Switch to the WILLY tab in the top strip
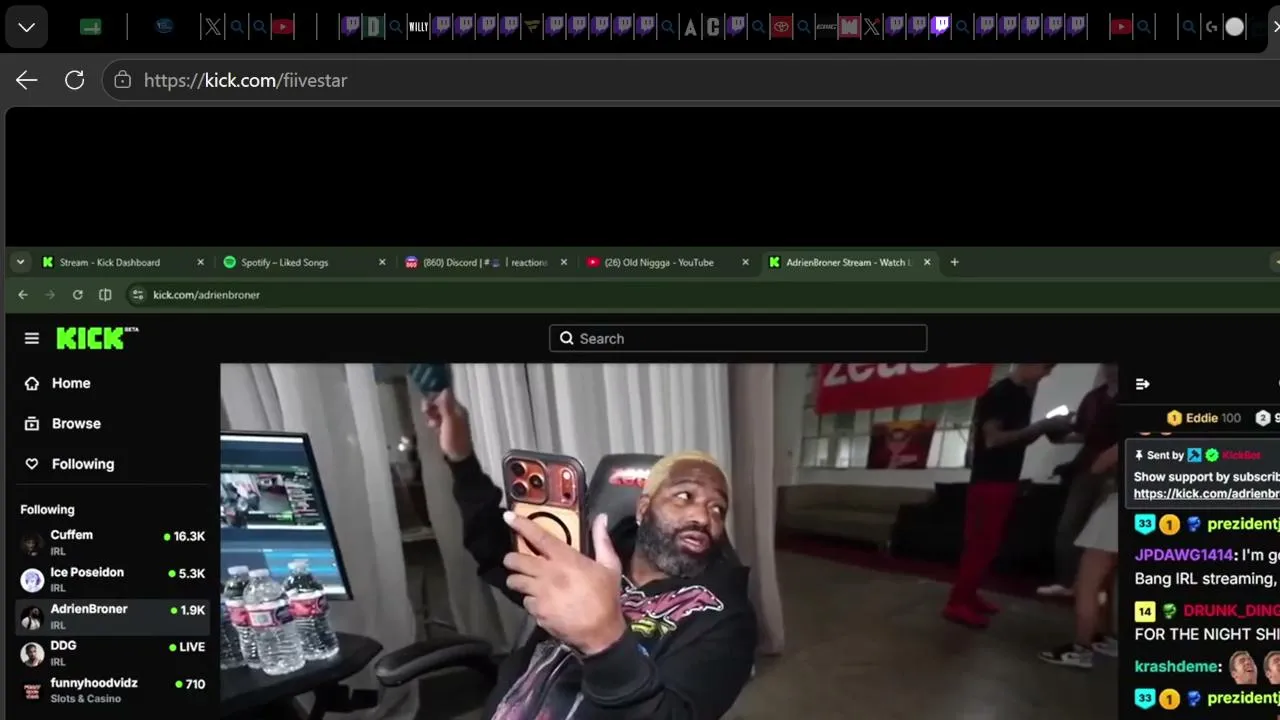Image resolution: width=1280 pixels, height=720 pixels. click(x=418, y=27)
